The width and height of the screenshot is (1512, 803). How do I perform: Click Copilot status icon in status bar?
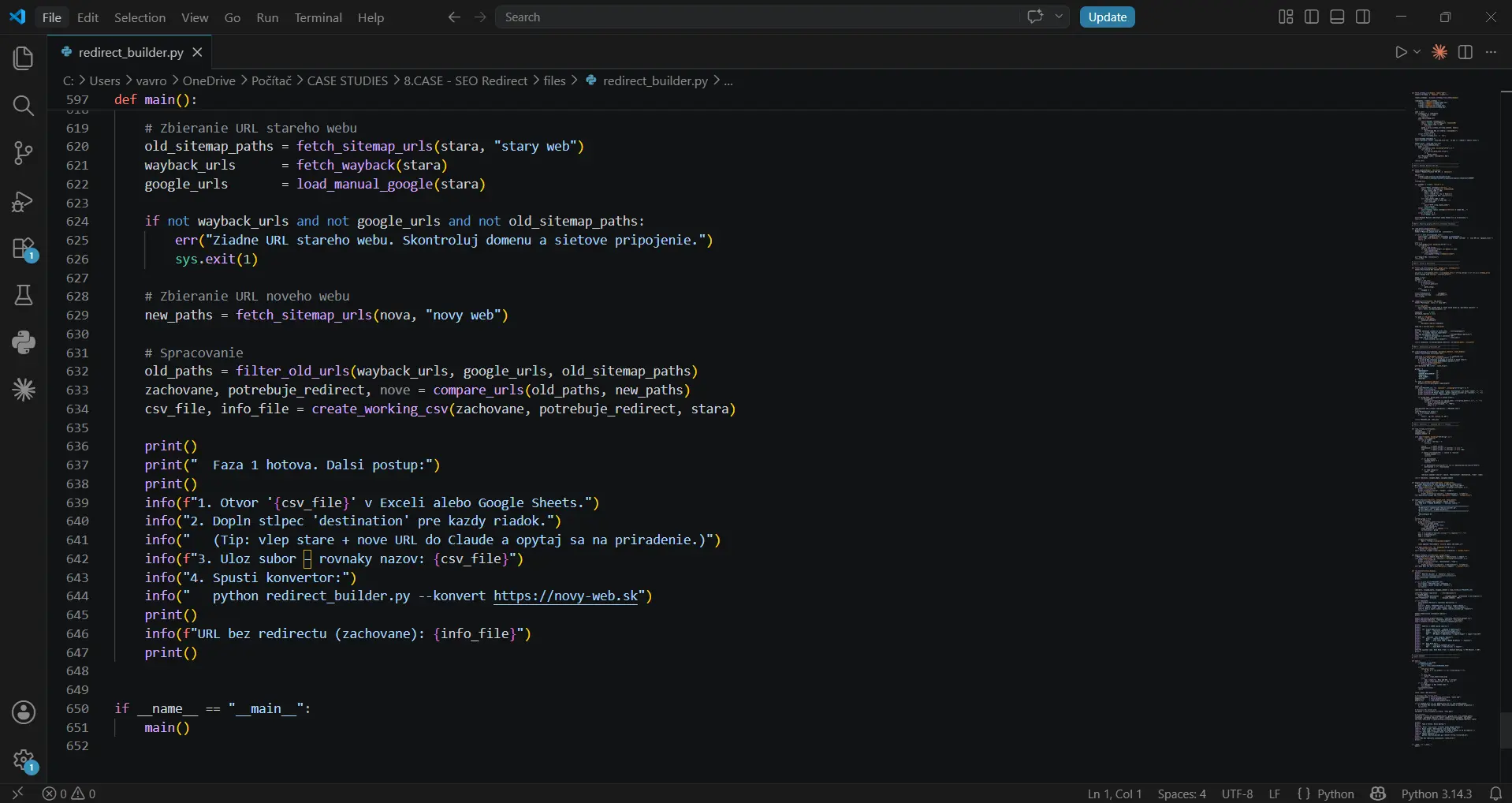click(x=1378, y=794)
